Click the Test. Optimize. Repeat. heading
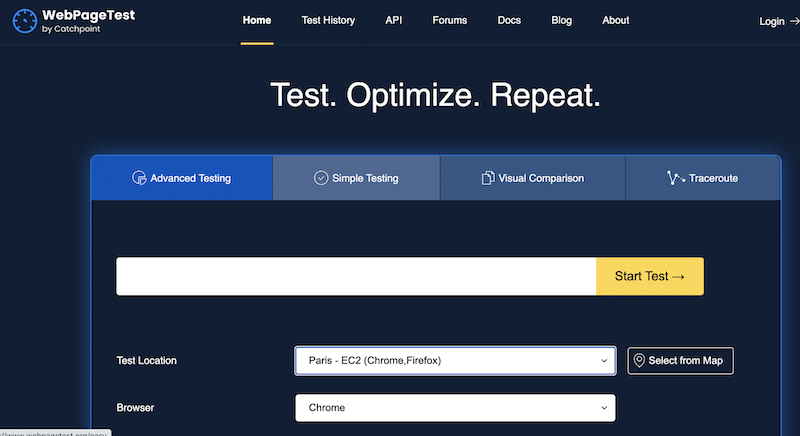This screenshot has width=800, height=436. (x=435, y=95)
